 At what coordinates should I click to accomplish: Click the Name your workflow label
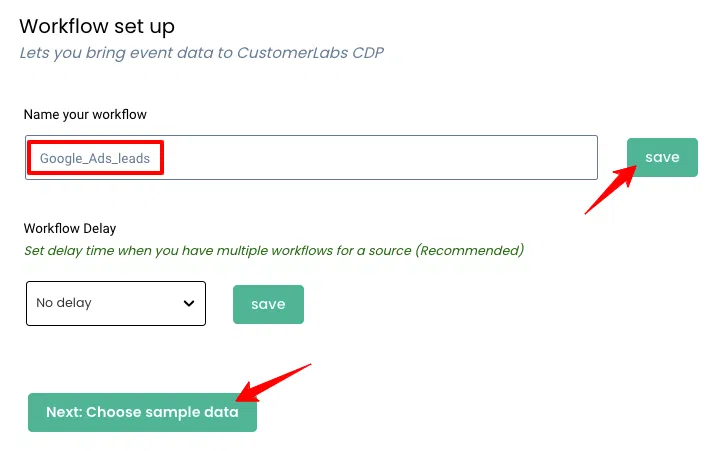85,115
